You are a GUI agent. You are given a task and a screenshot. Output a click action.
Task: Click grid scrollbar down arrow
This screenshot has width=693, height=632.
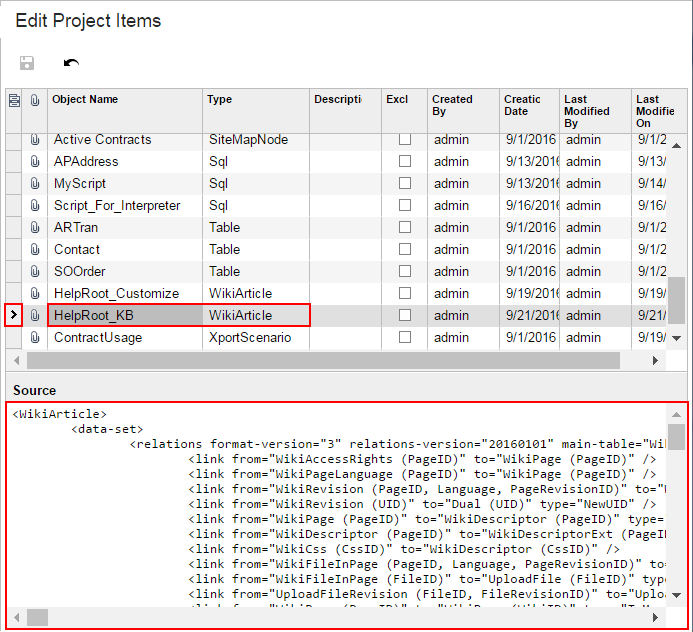click(677, 339)
